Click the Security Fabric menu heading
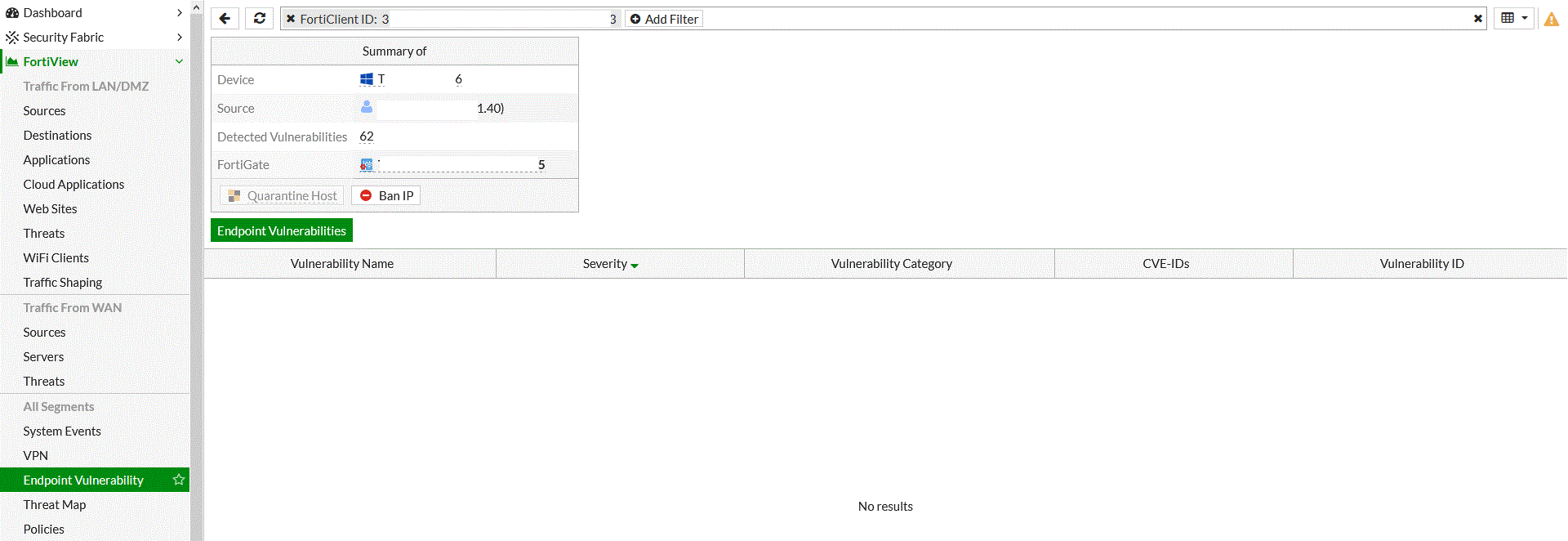Image resolution: width=1568 pixels, height=541 pixels. pyautogui.click(x=63, y=37)
